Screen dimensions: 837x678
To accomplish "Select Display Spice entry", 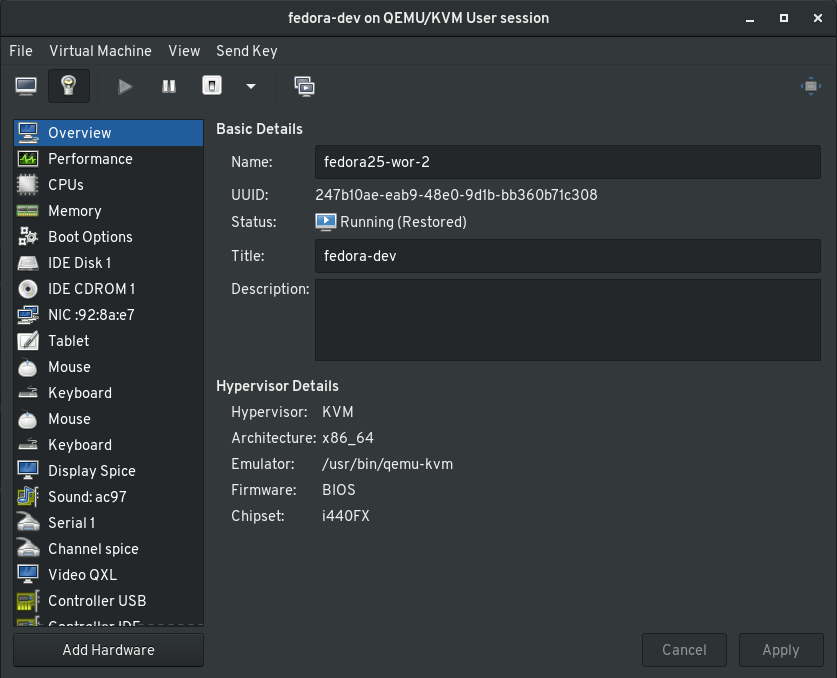I will pos(108,471).
